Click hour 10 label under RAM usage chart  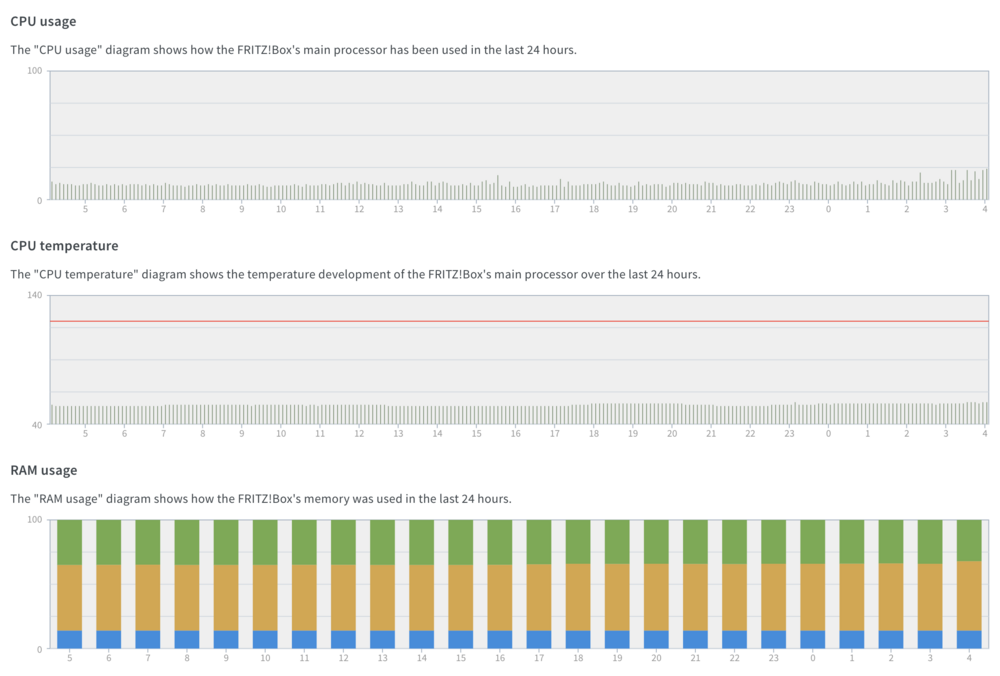[265, 658]
